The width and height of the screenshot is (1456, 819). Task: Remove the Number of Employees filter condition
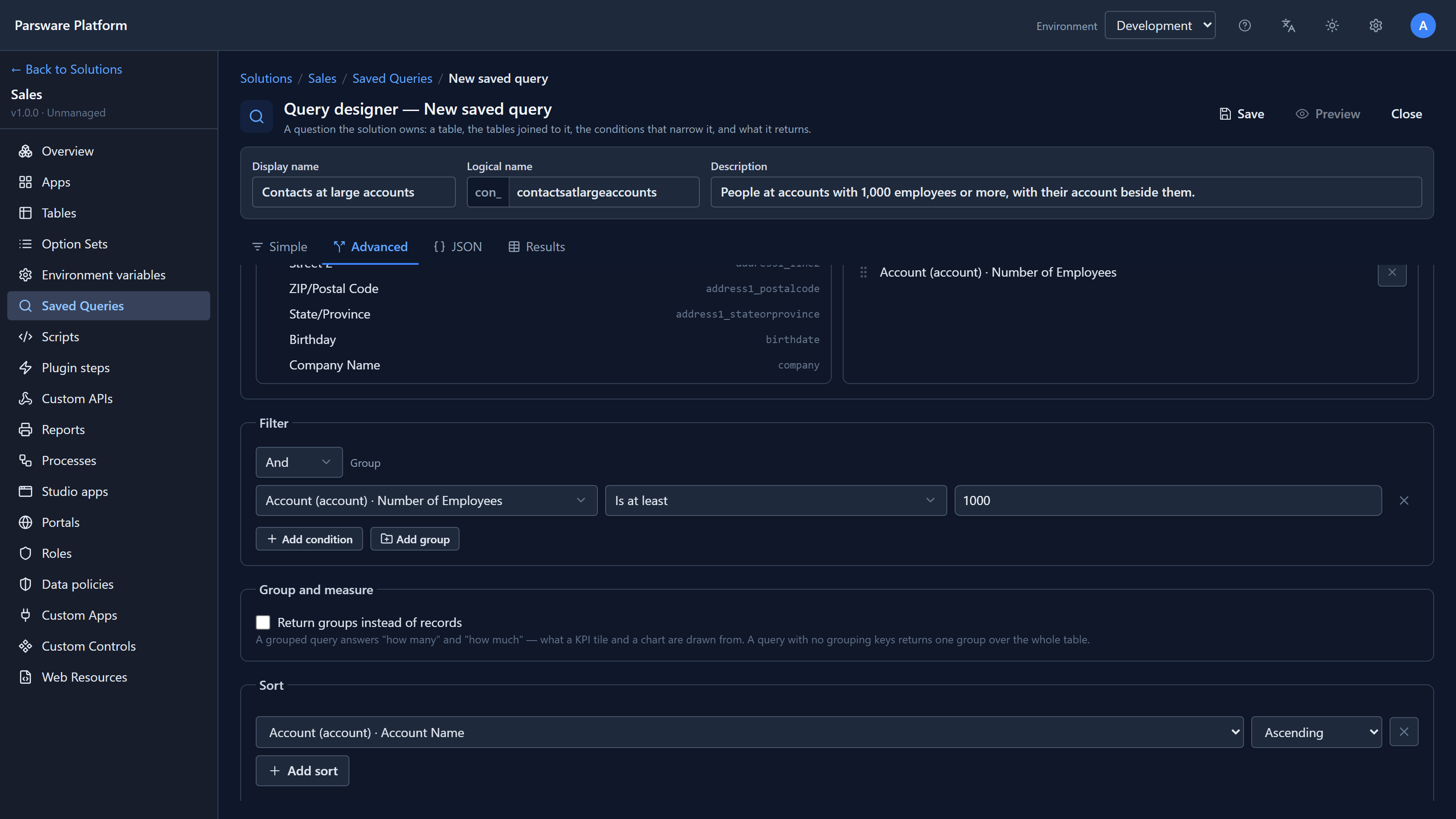pyautogui.click(x=1404, y=501)
